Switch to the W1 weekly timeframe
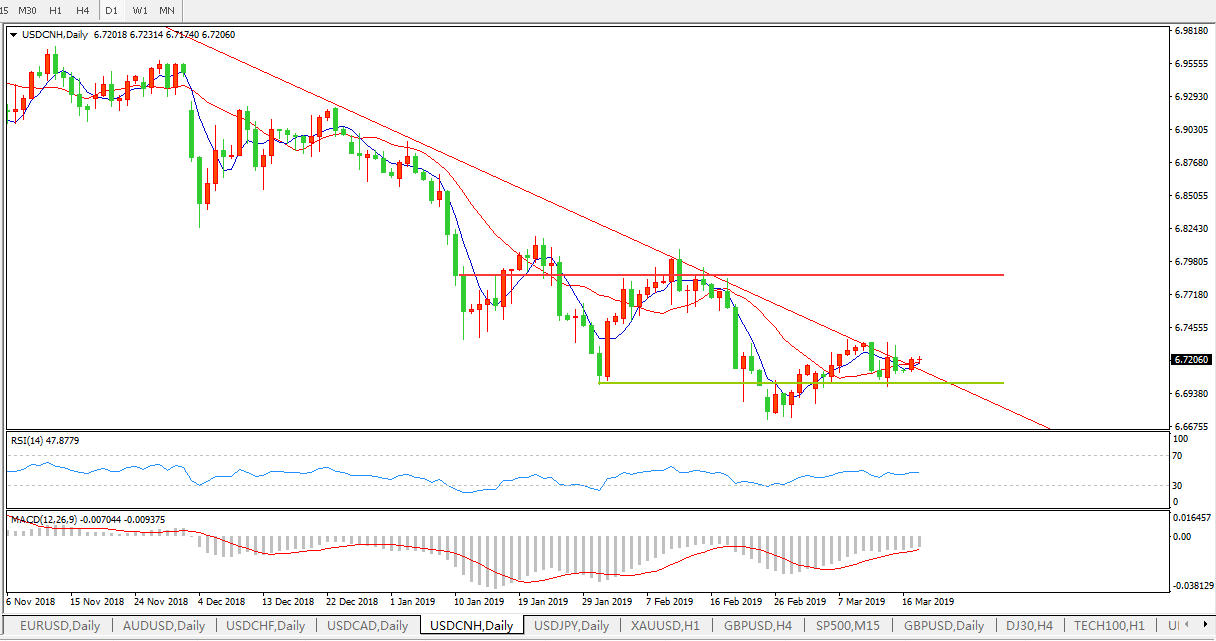This screenshot has height=641, width=1216. (140, 10)
